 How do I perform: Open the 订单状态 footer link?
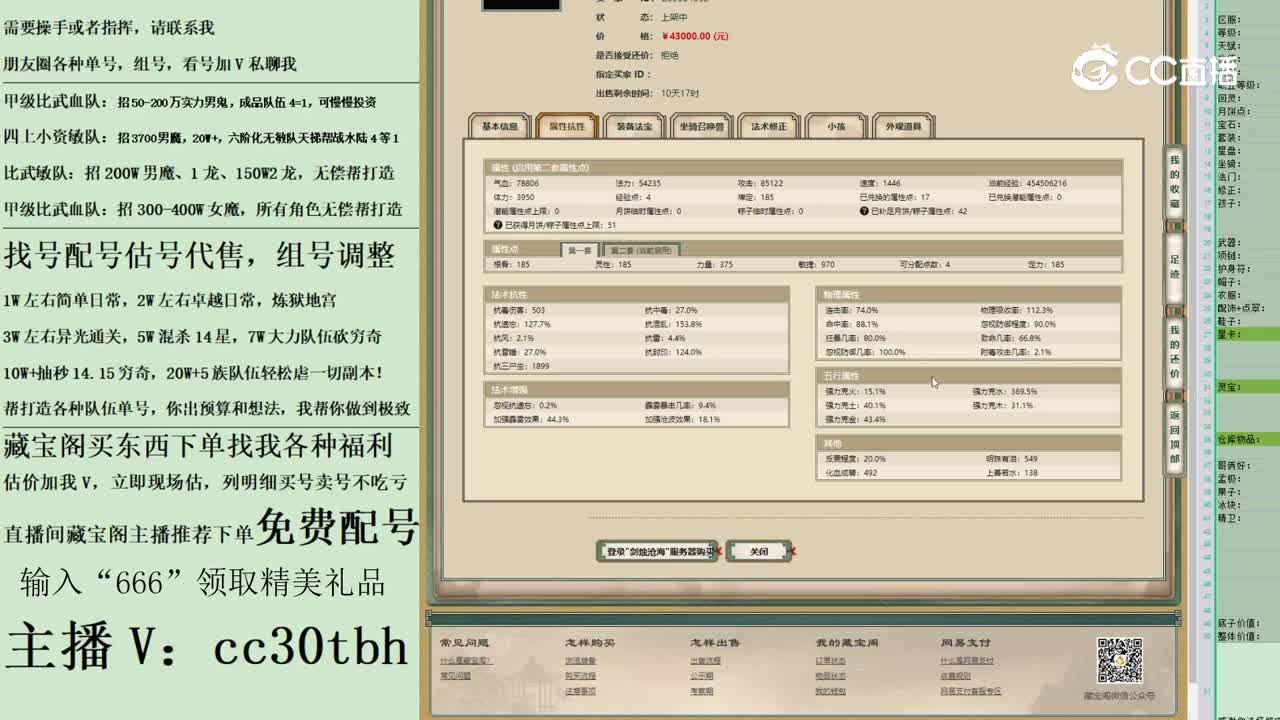830,661
